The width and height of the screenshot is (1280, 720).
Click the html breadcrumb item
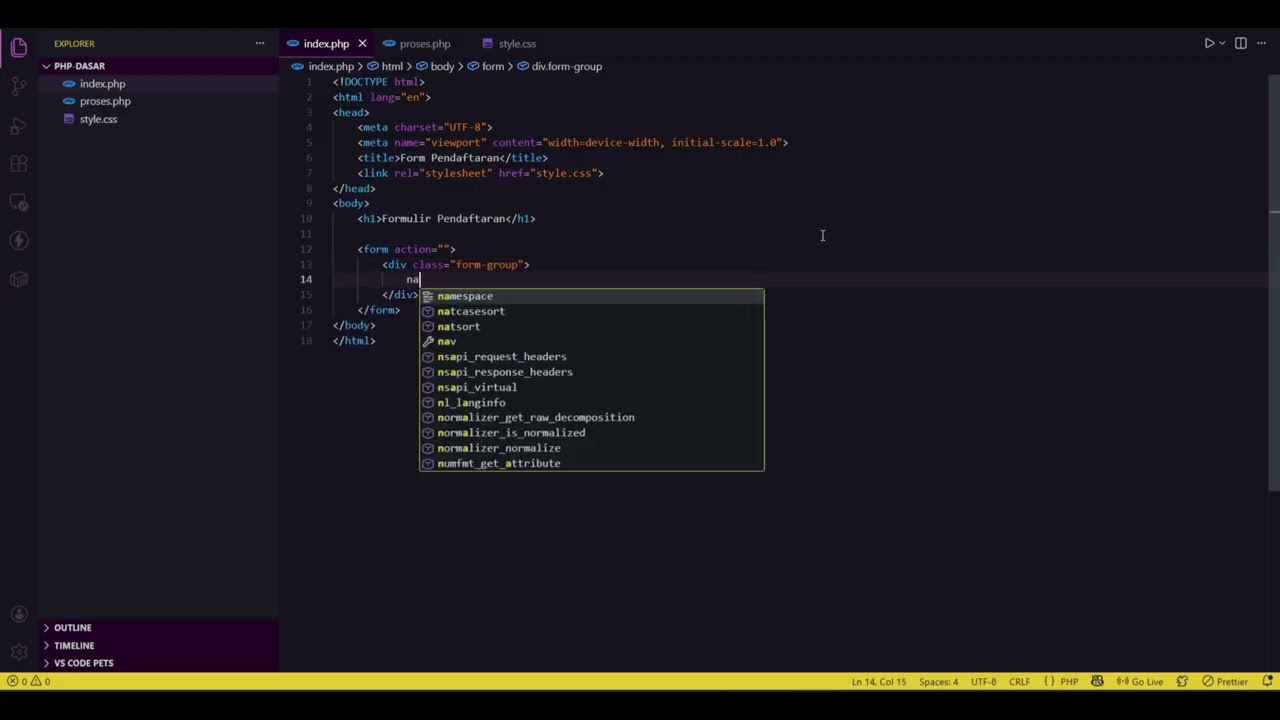391,66
